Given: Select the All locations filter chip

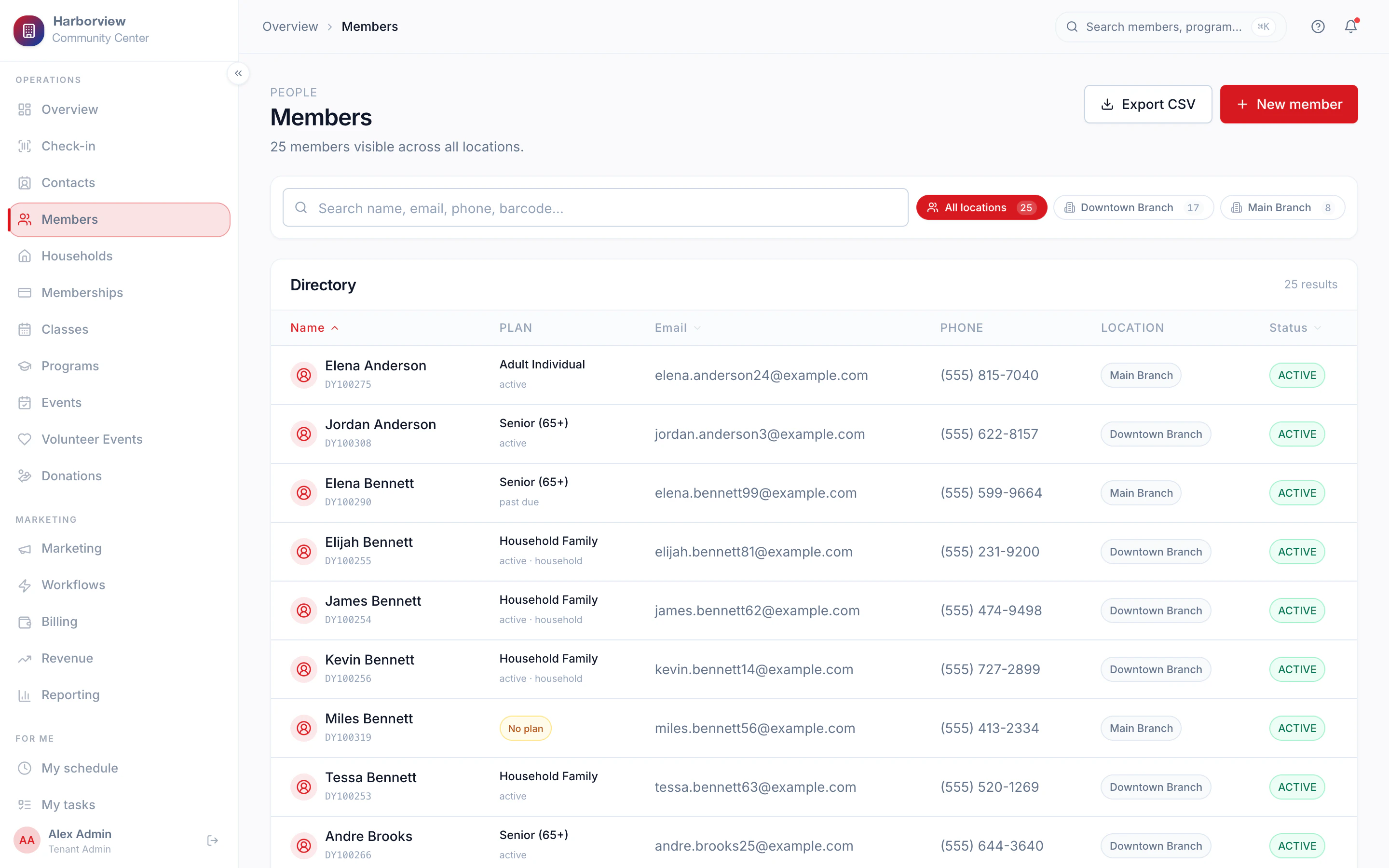Looking at the screenshot, I should coord(981,207).
